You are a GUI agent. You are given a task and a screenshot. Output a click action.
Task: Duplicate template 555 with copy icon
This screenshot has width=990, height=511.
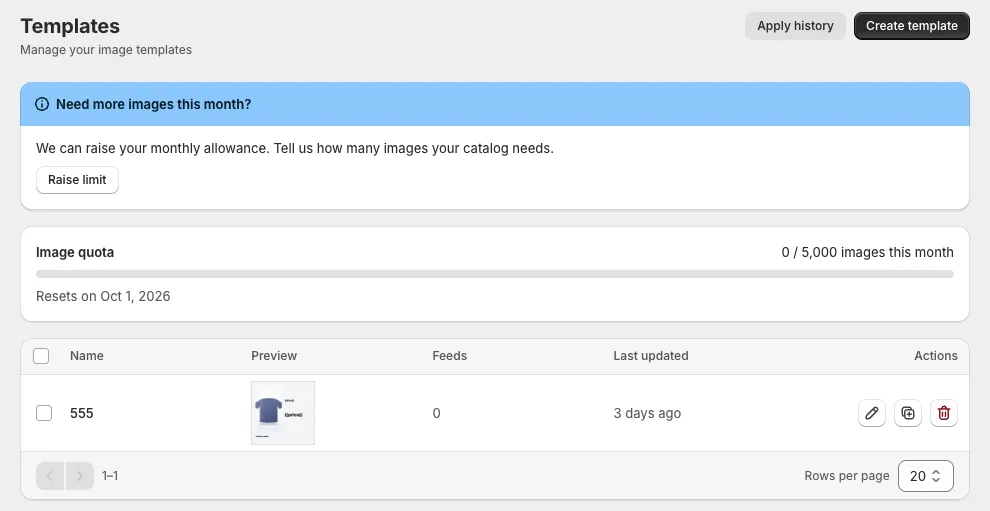(x=907, y=413)
